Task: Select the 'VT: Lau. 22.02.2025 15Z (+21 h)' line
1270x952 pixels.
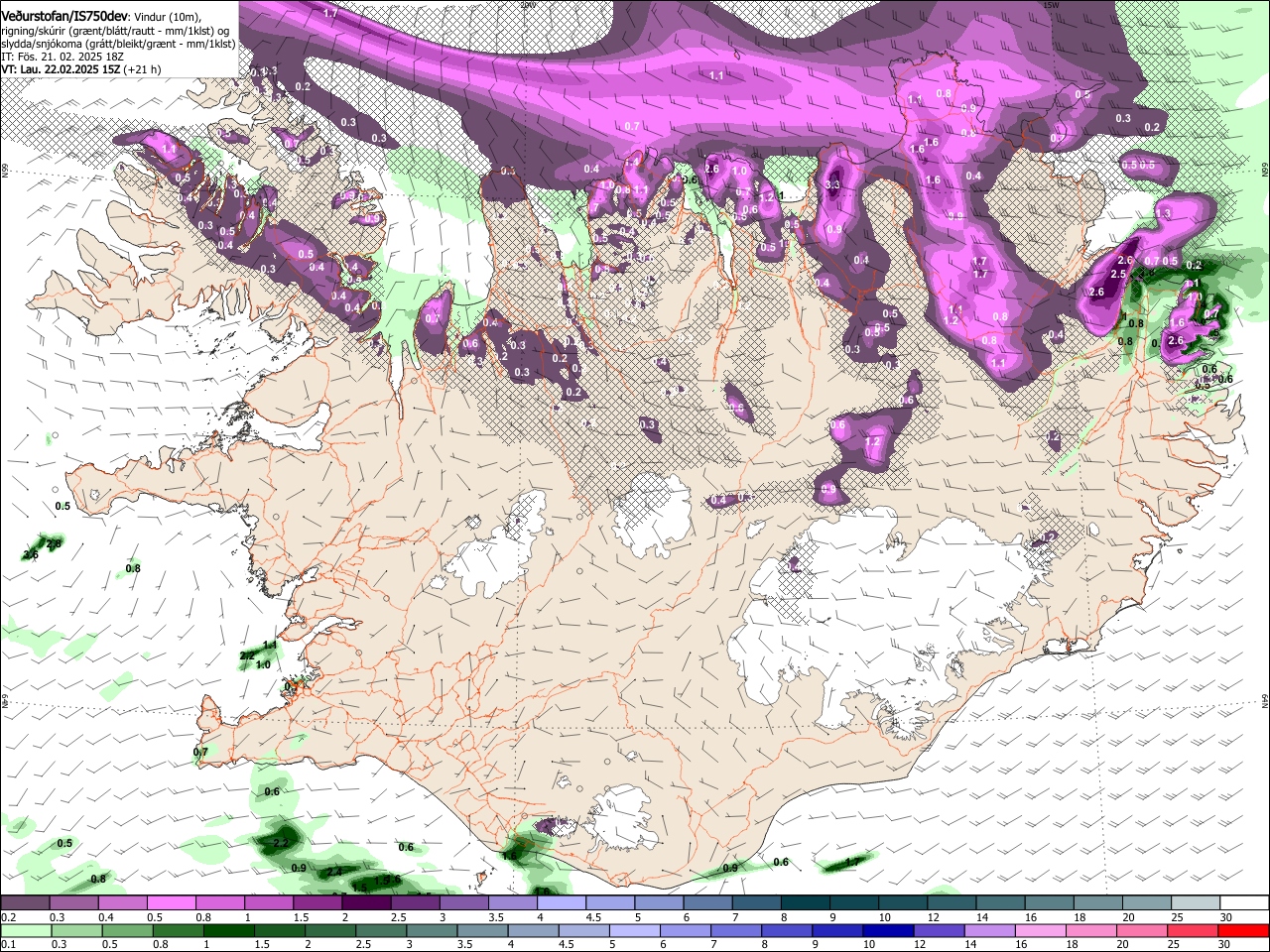Action: click(x=80, y=70)
